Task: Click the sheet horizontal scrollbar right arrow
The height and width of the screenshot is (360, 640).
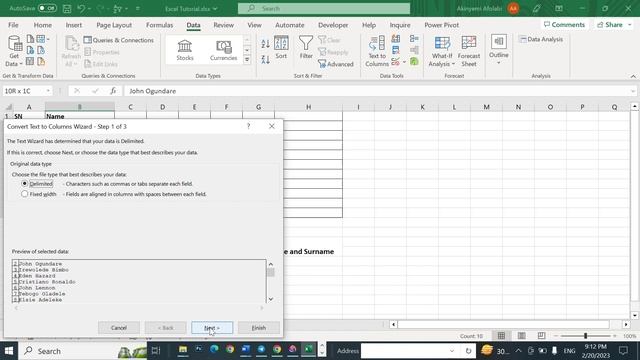Action: click(x=626, y=324)
